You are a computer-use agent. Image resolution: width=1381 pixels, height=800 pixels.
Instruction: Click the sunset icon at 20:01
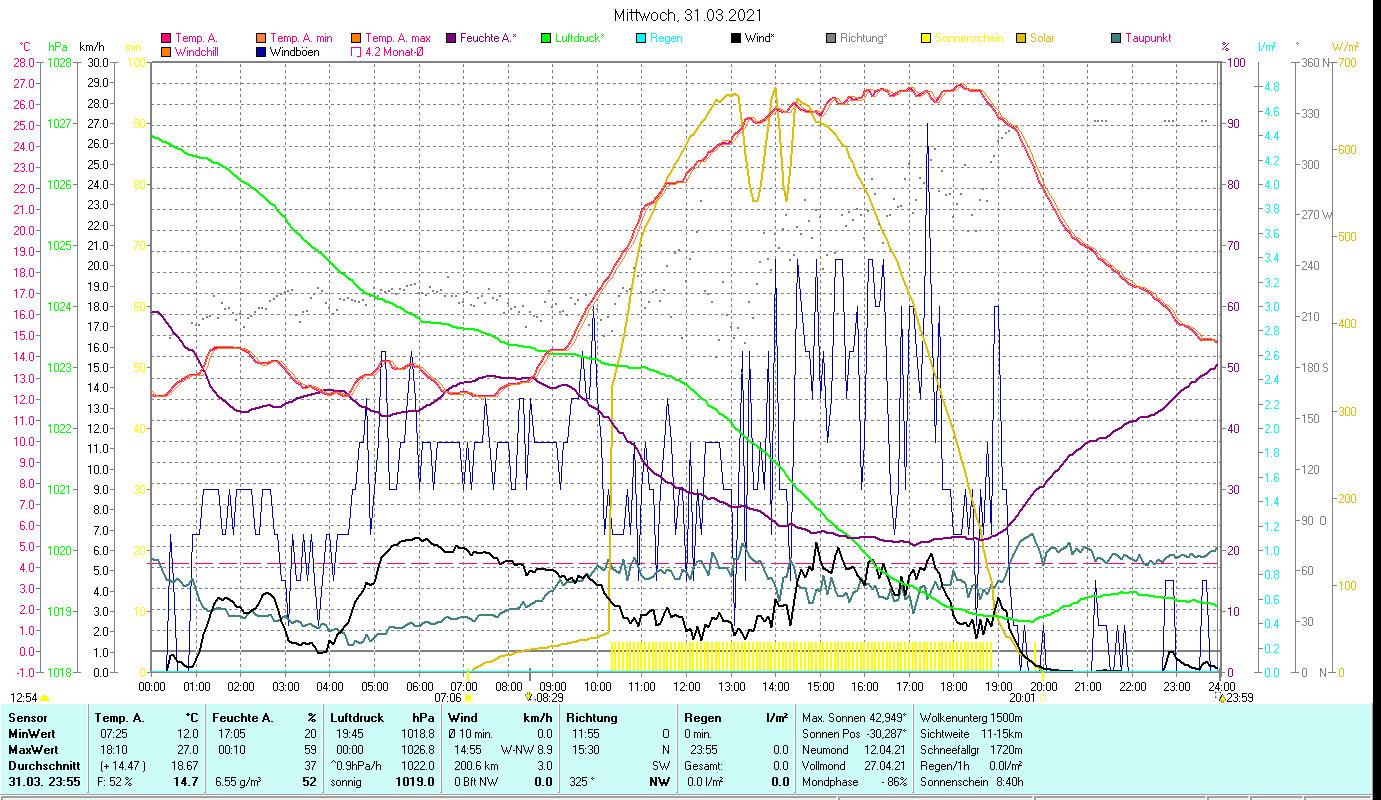pos(1042,698)
